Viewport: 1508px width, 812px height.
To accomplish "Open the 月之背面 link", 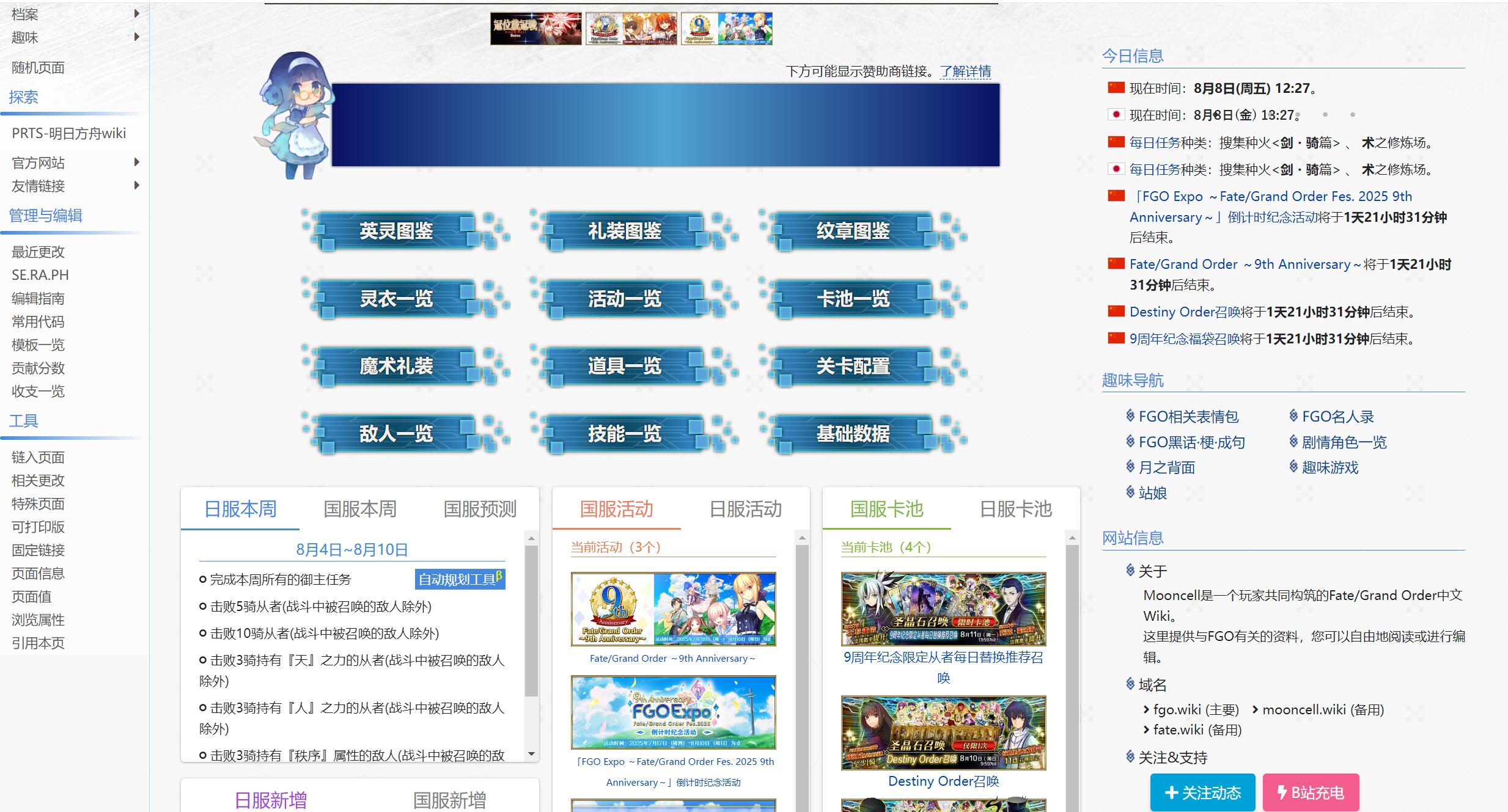I will tap(1166, 467).
